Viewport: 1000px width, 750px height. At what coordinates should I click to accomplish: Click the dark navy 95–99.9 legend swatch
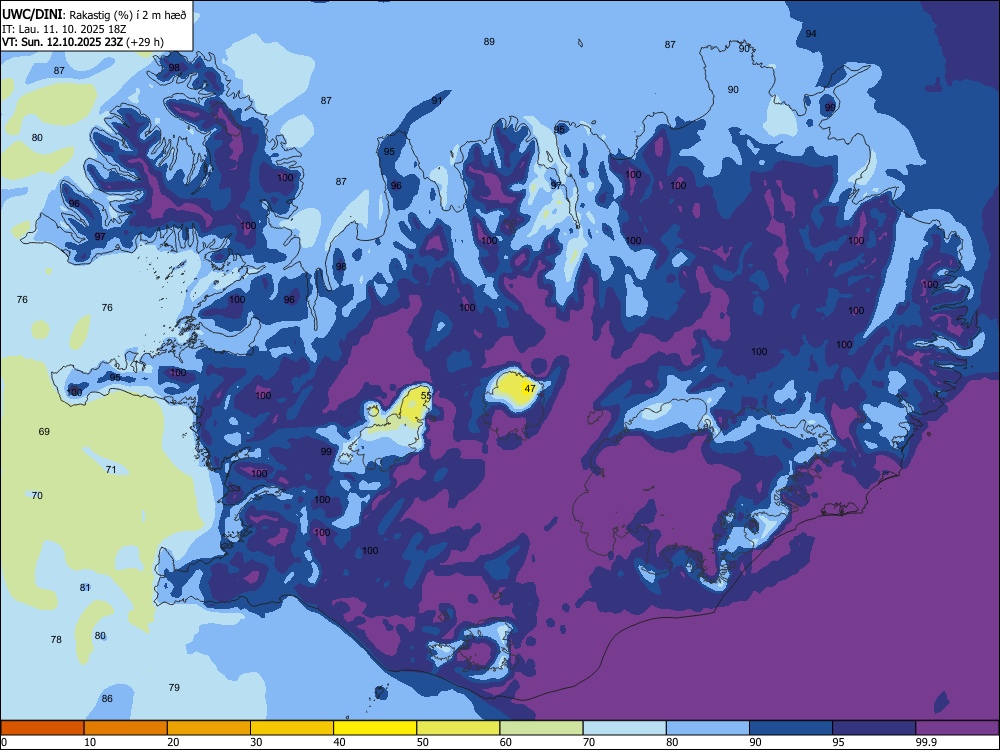click(x=874, y=728)
